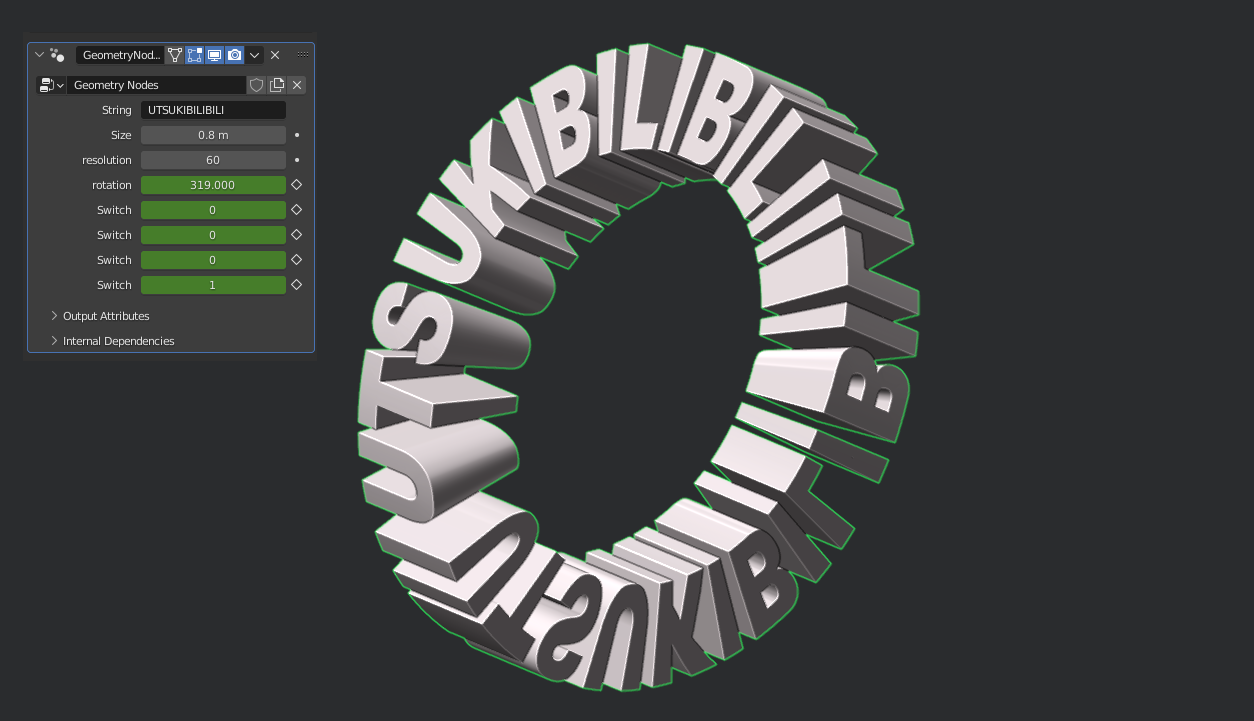Click the resolution value field showing 60
1254x721 pixels.
[213, 159]
